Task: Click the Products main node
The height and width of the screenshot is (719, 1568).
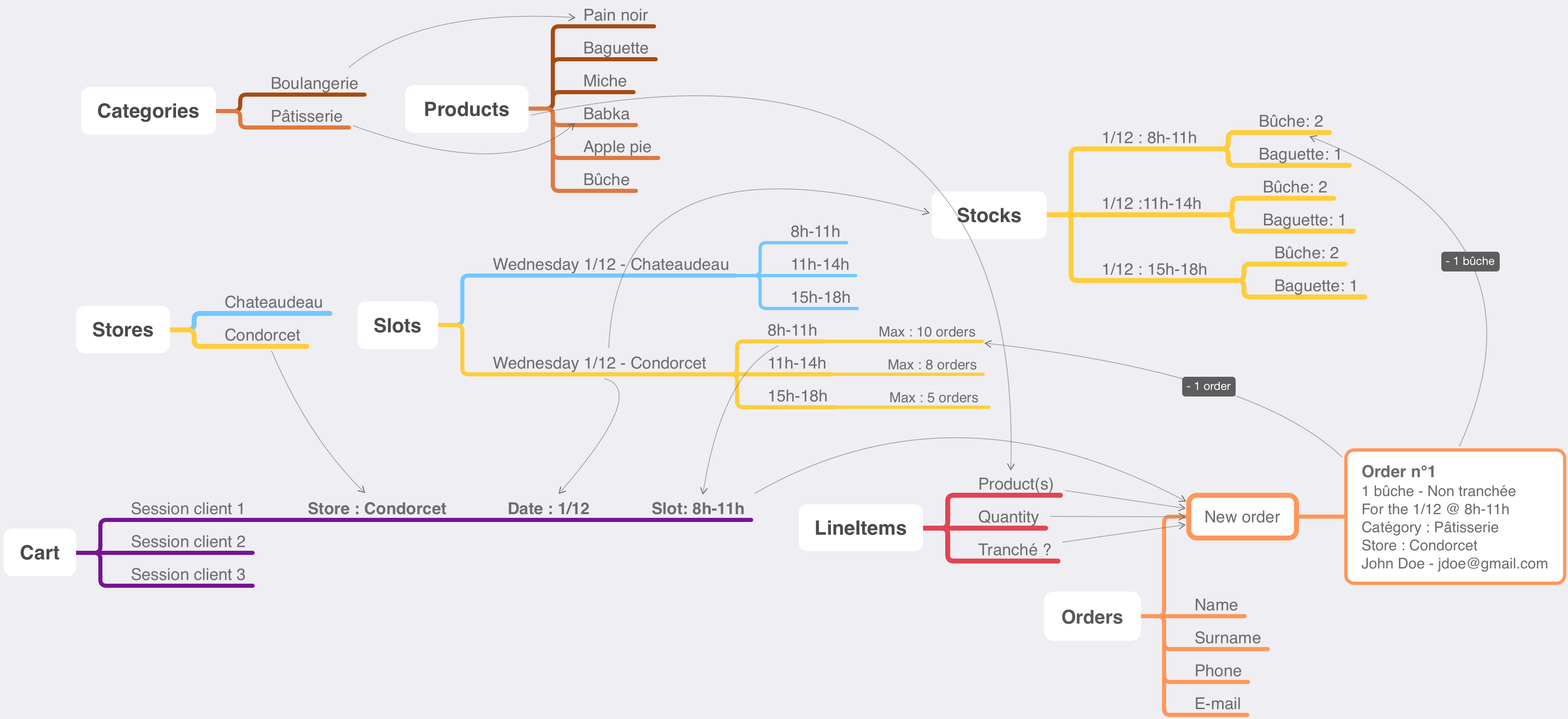Action: tap(466, 109)
